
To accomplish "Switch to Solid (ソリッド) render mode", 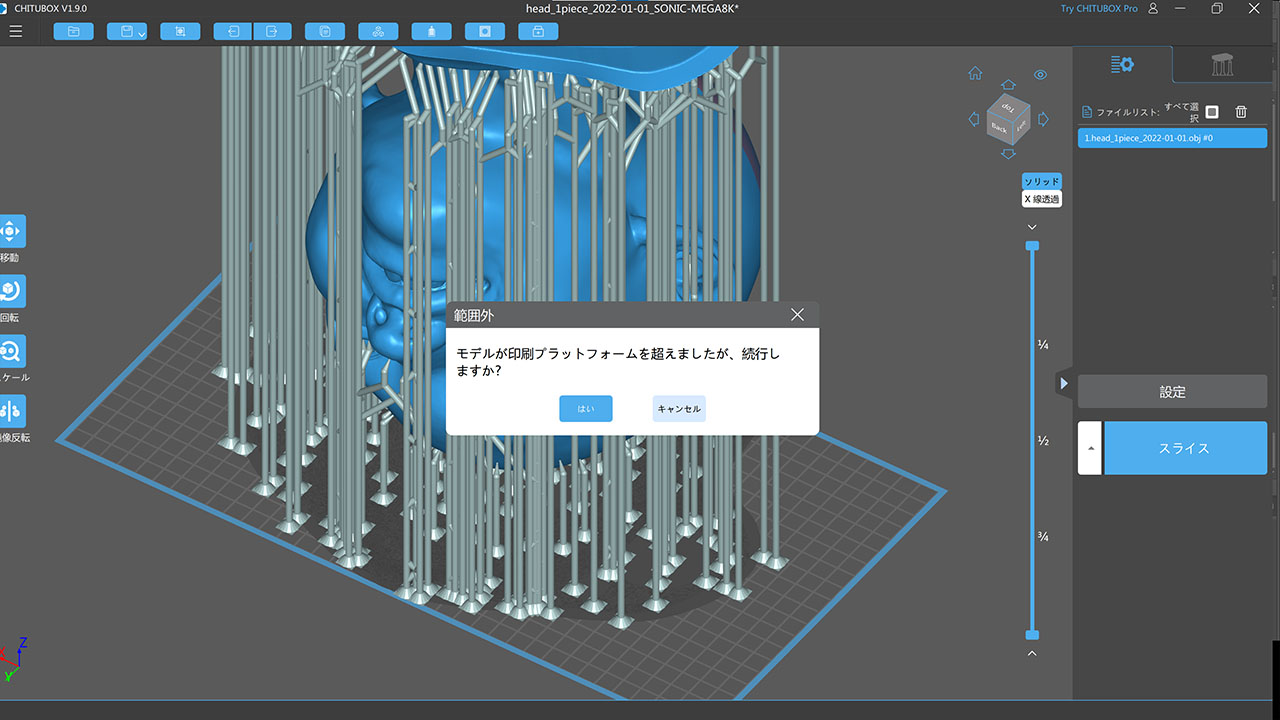I will (1041, 181).
